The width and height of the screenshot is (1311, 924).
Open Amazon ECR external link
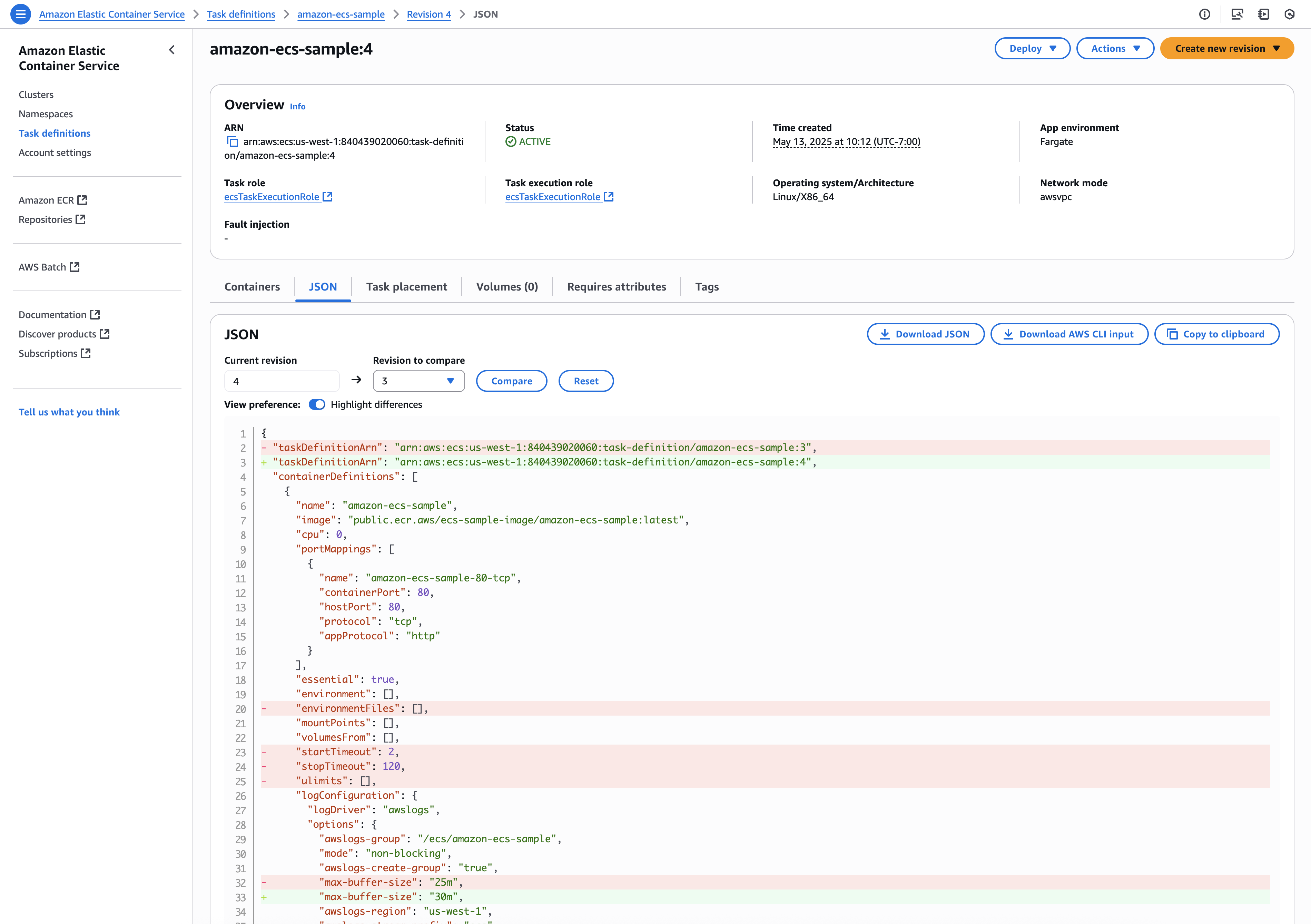[52, 200]
